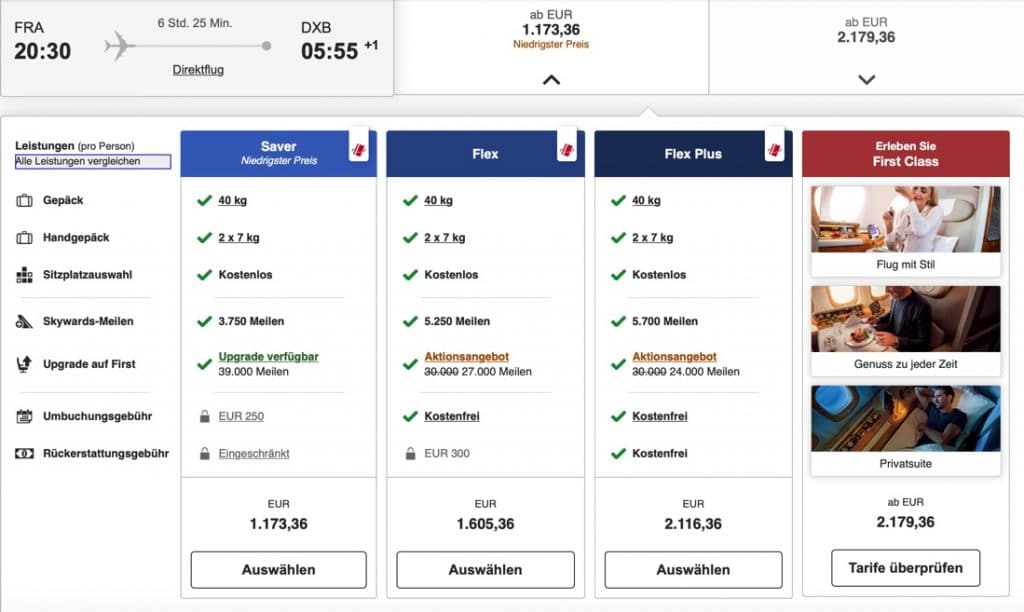Click the Rückerstattungsgebühr money icon
1024x612 pixels.
click(25, 454)
